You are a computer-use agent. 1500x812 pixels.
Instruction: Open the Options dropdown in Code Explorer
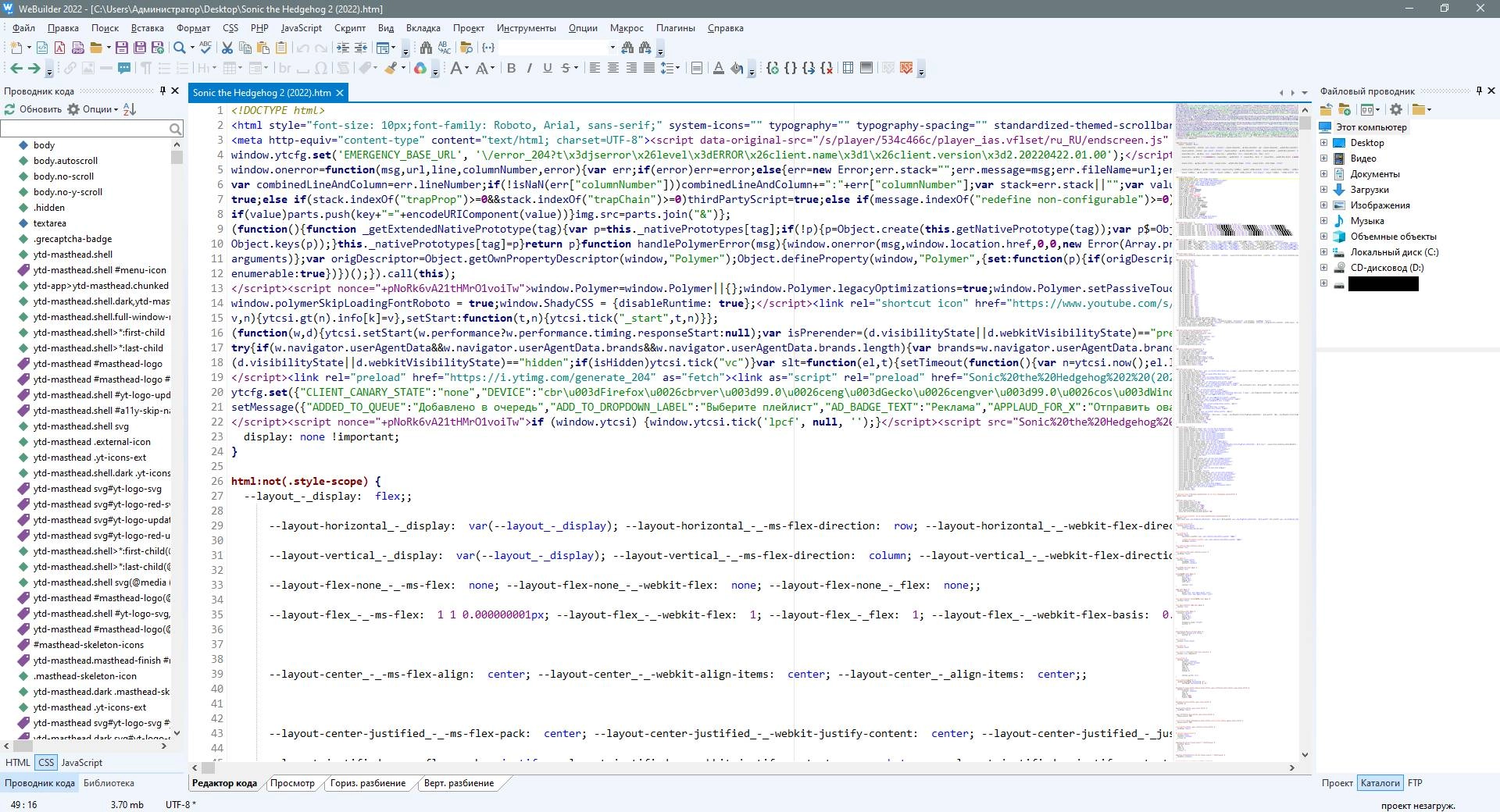click(x=93, y=109)
